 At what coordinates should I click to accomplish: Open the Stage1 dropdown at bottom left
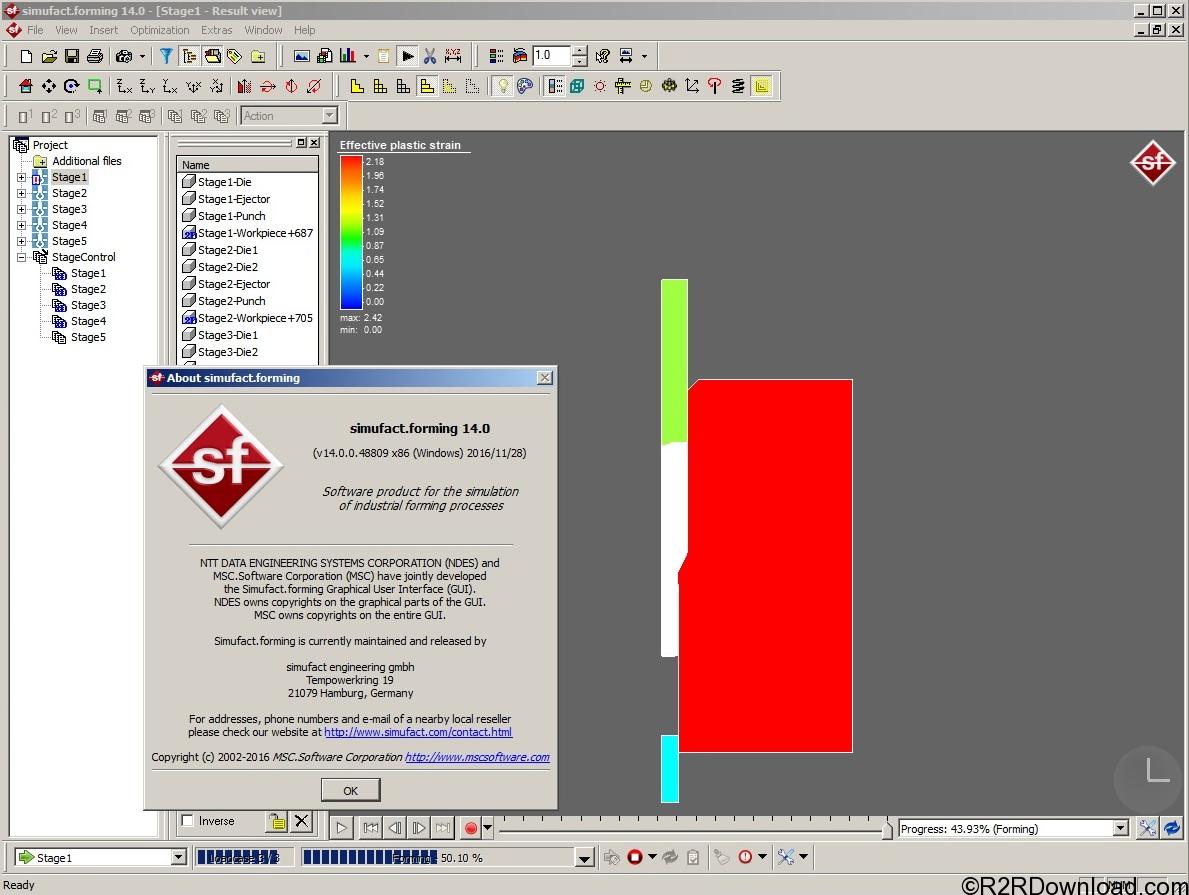click(178, 857)
